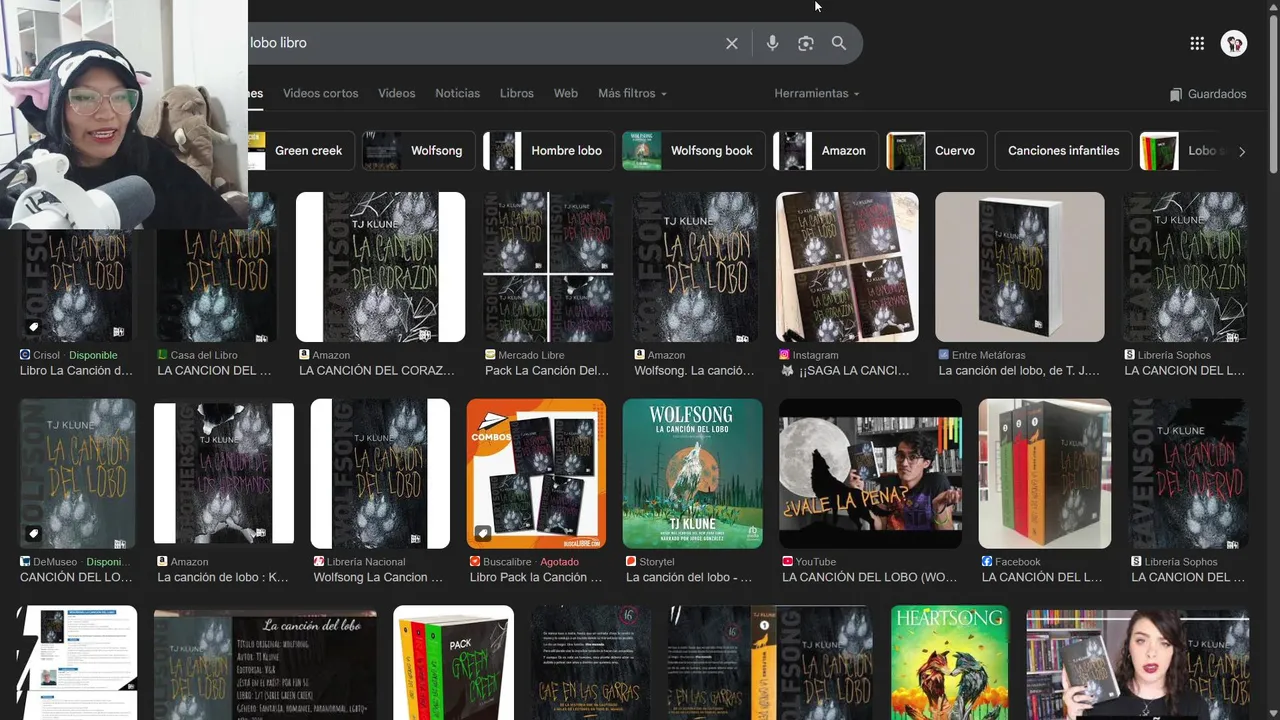
Task: Click 'Libro Pack la Canción ...' Buscalibre title
Action: coord(536,577)
